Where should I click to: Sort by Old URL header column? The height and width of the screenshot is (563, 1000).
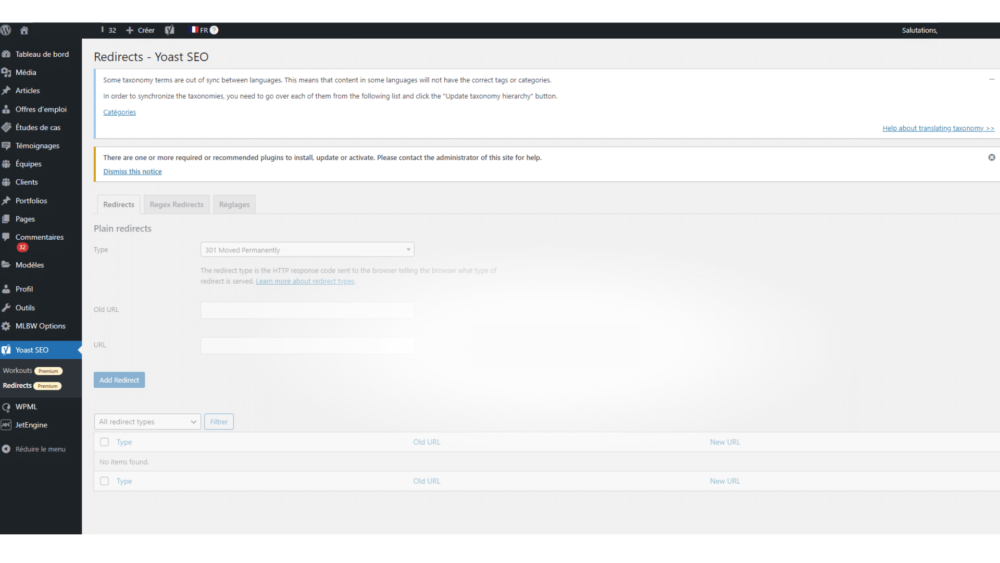[x=427, y=442]
